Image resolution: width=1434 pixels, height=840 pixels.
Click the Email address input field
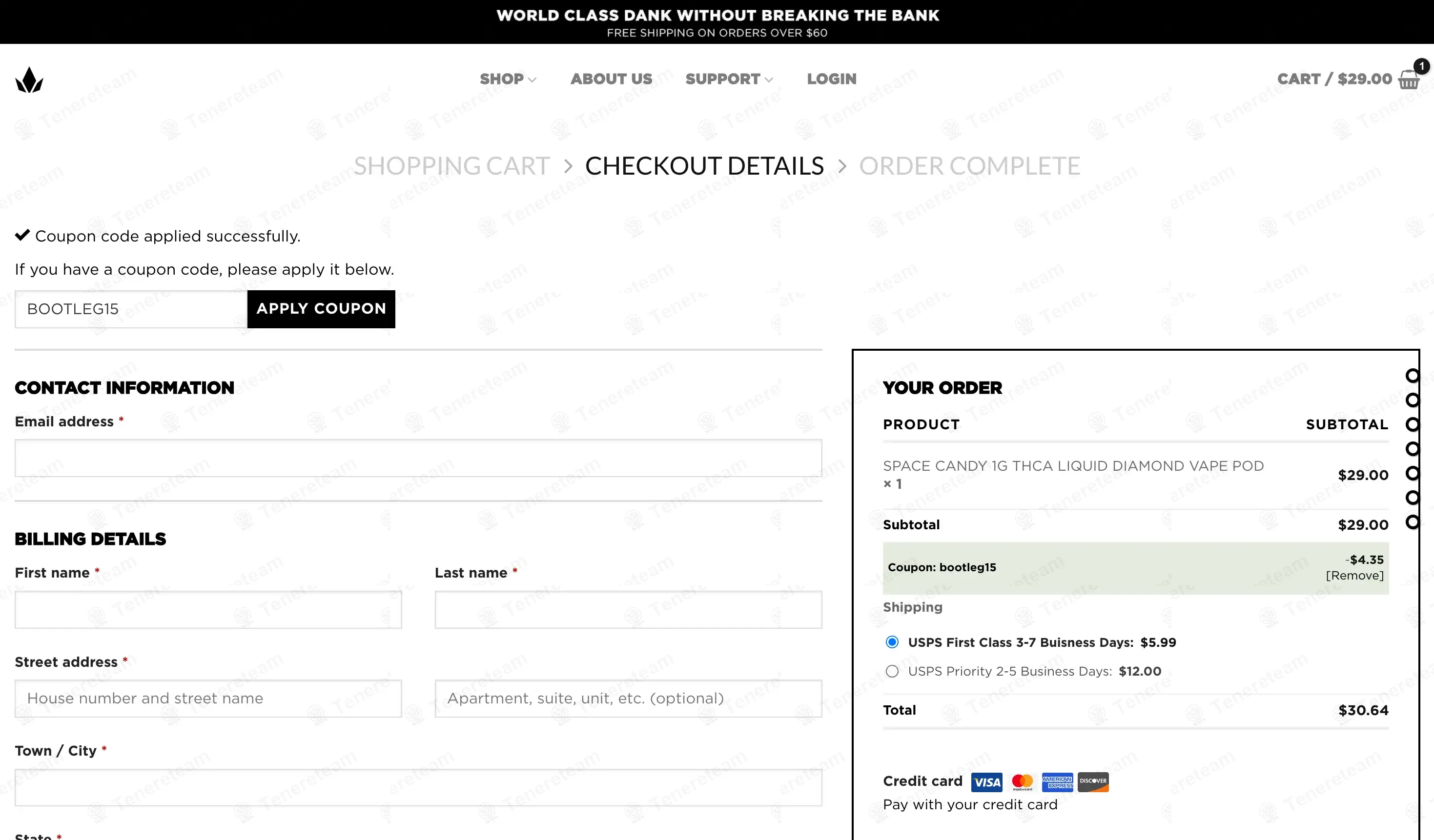tap(418, 458)
